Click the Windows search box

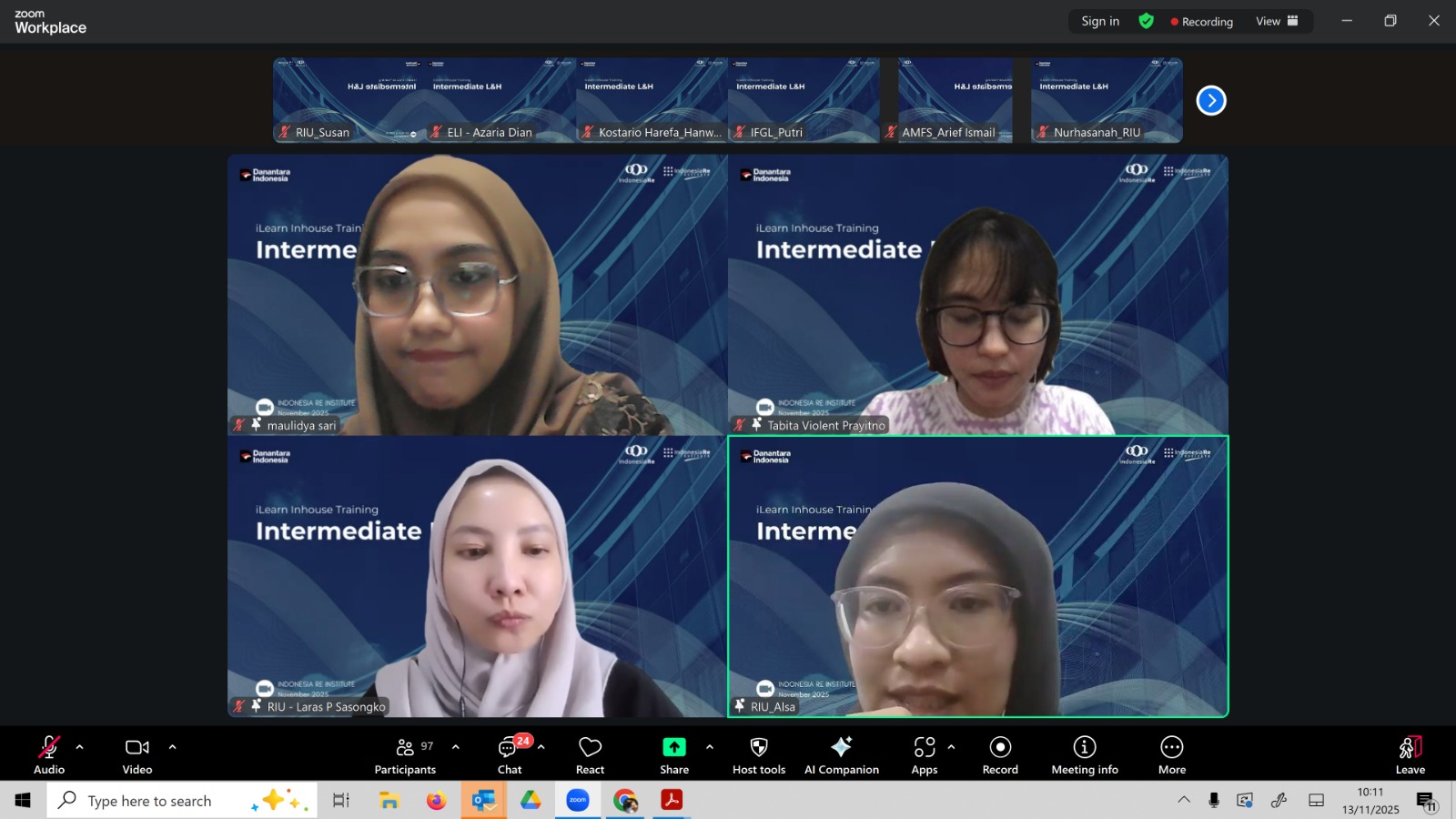[150, 801]
